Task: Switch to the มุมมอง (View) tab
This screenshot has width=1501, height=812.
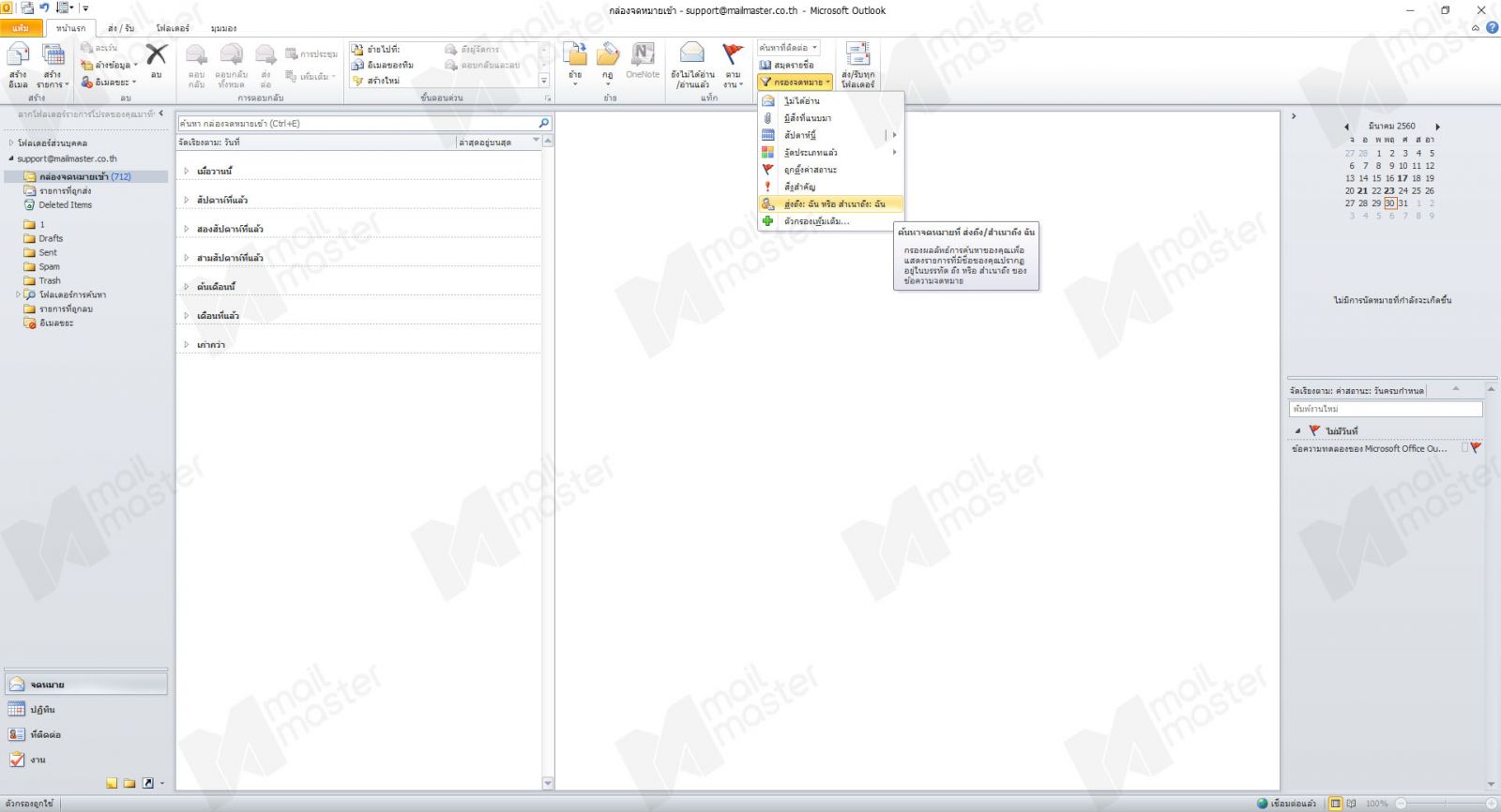Action: click(223, 28)
